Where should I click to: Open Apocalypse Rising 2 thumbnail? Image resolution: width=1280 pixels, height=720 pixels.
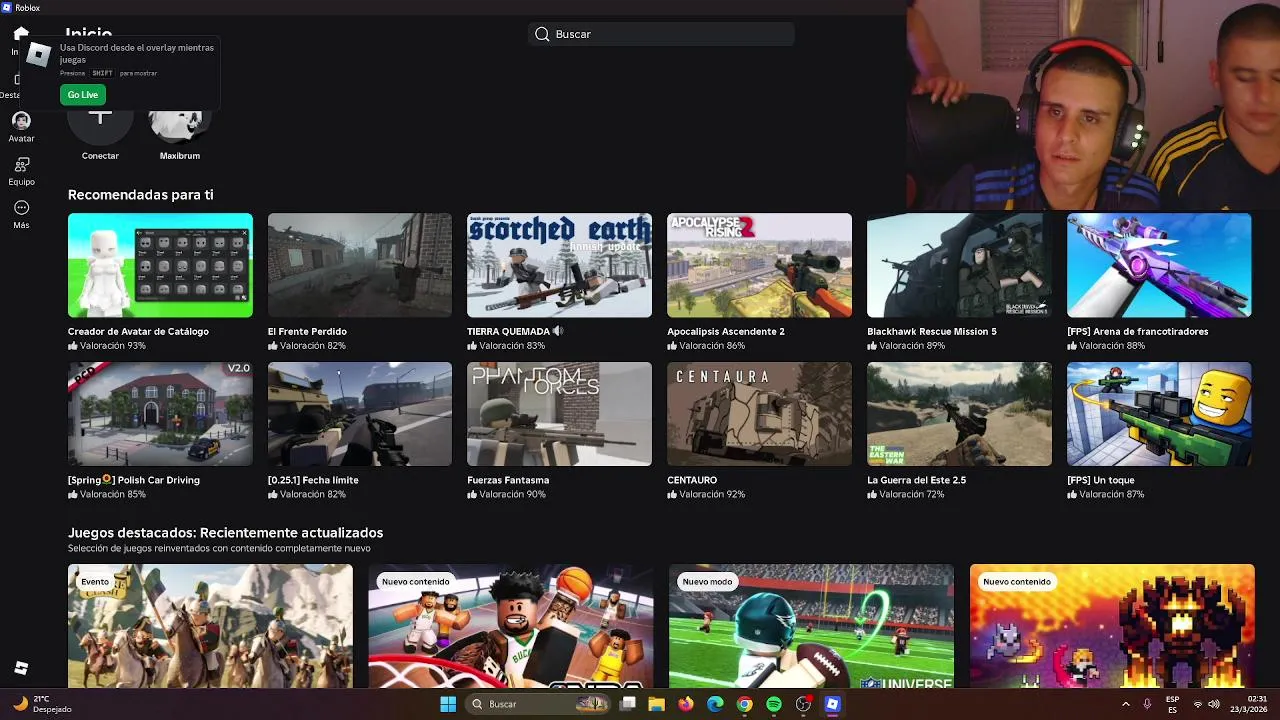759,265
